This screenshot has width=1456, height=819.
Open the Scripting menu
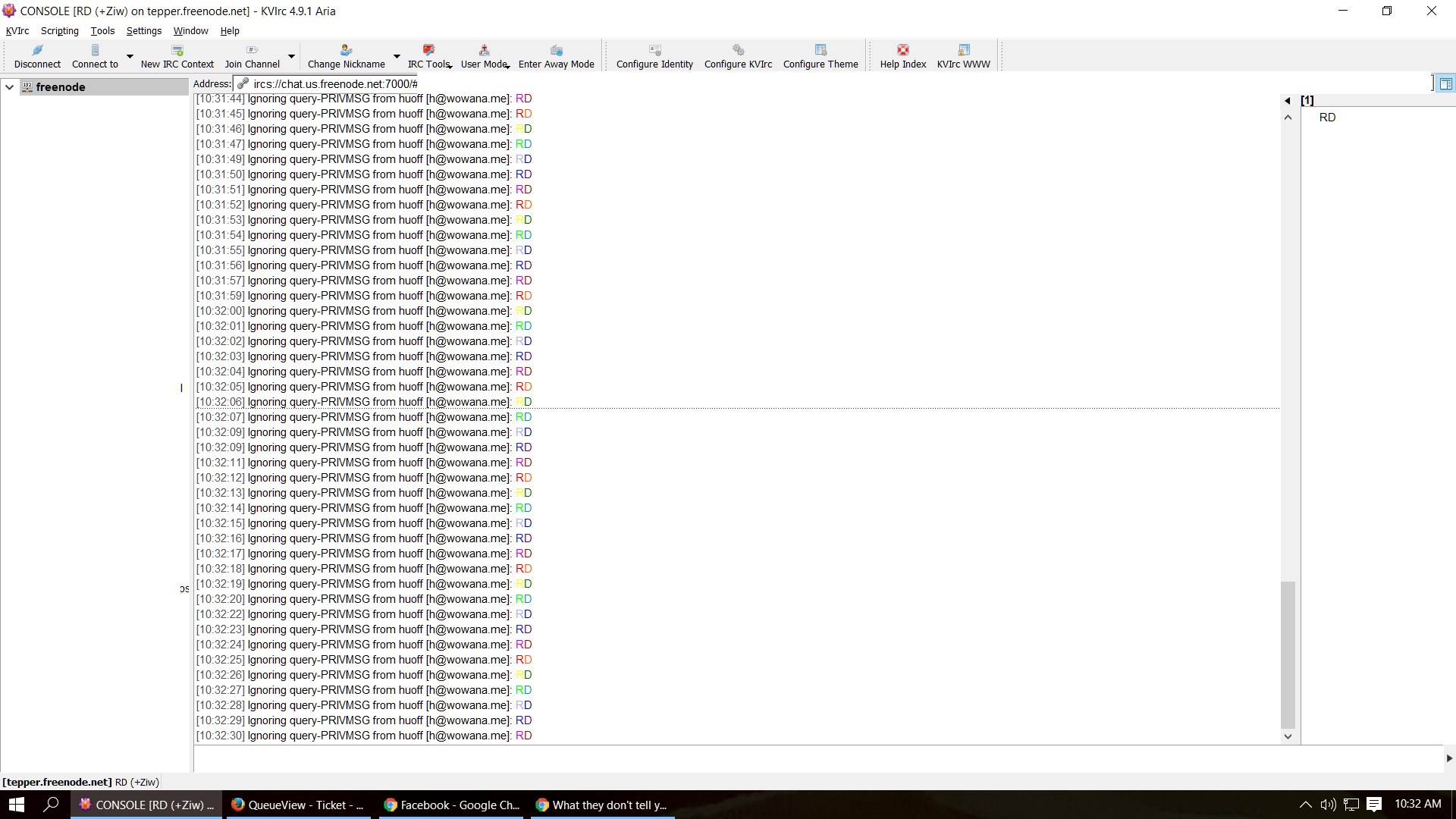pos(60,31)
